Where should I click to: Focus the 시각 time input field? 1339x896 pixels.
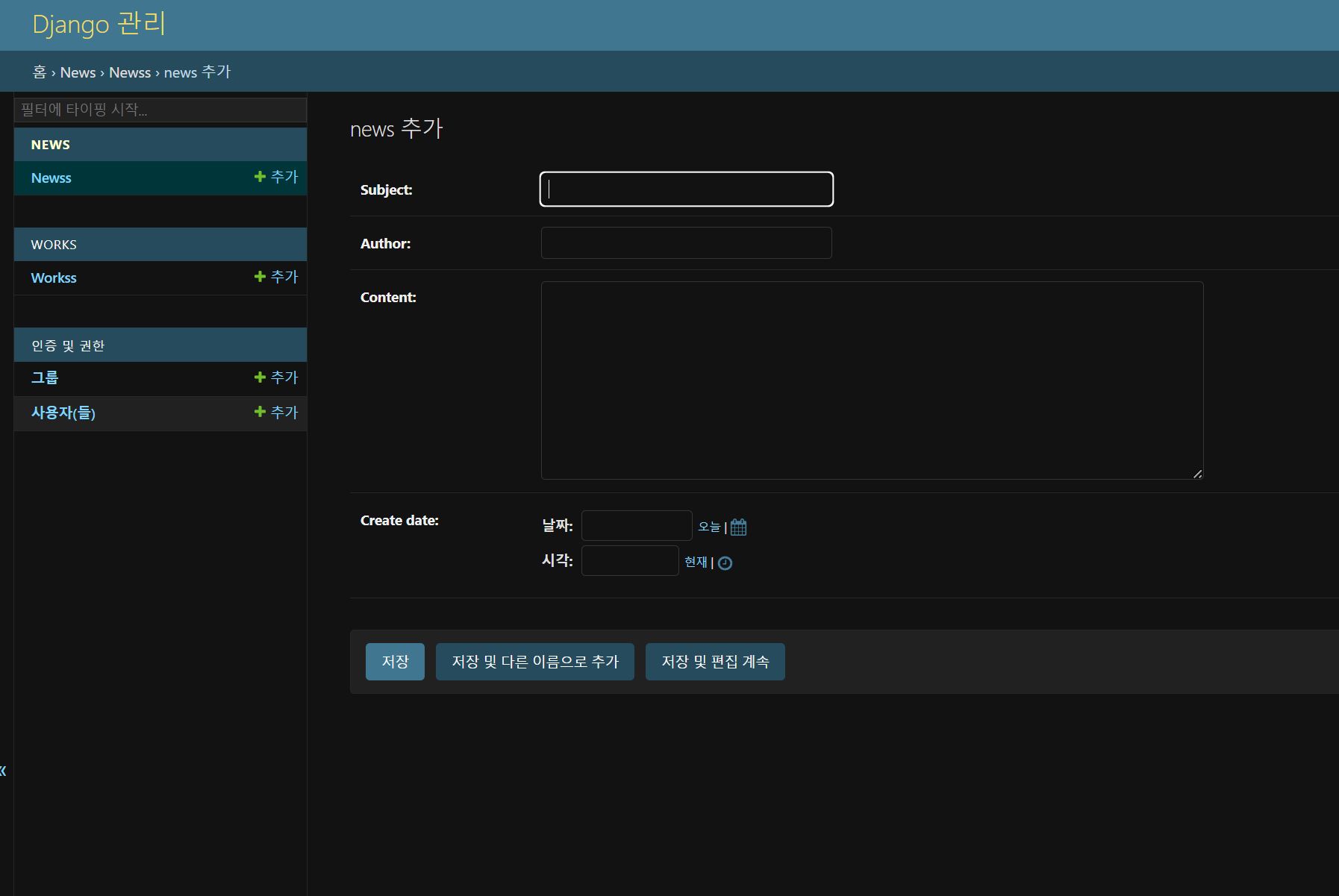click(x=630, y=561)
